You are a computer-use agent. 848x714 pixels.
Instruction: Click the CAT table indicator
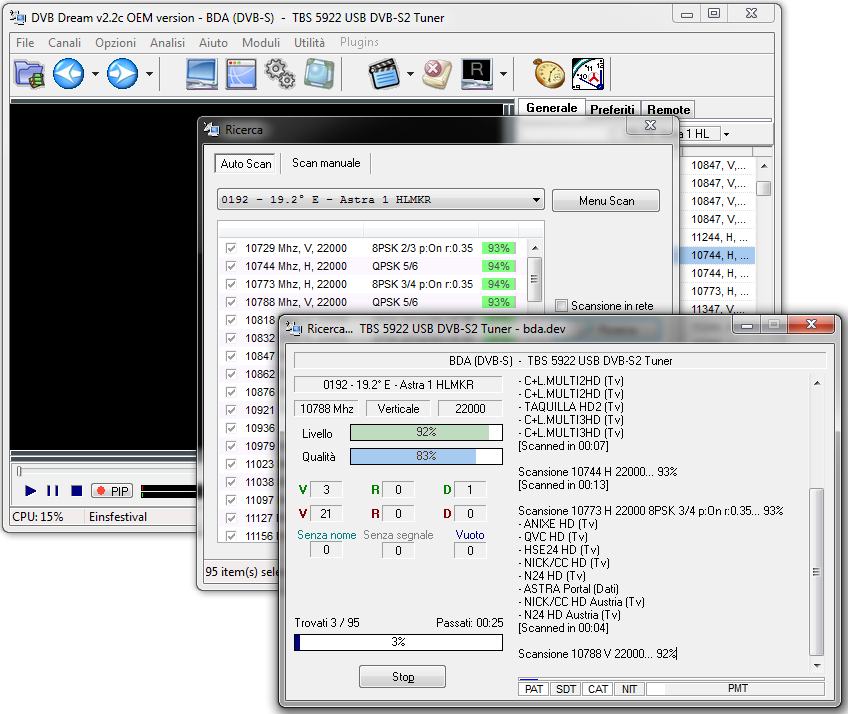598,689
